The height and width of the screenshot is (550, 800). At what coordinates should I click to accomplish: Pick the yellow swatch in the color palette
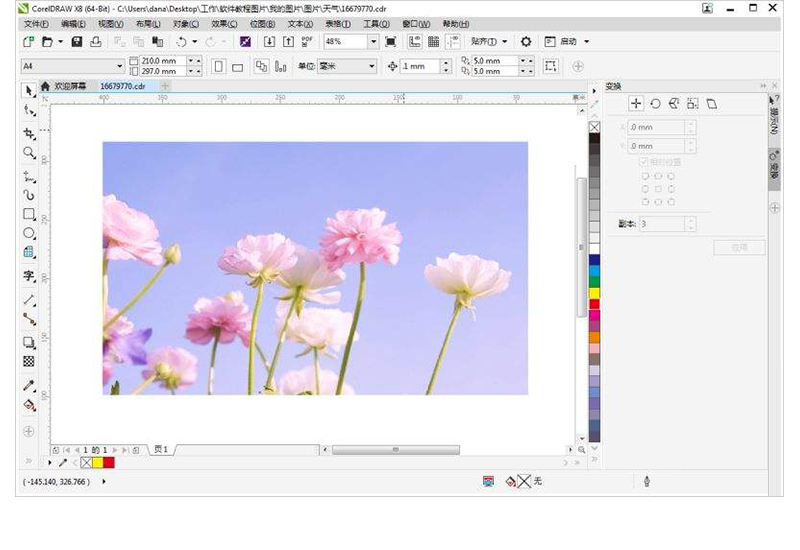tap(594, 293)
